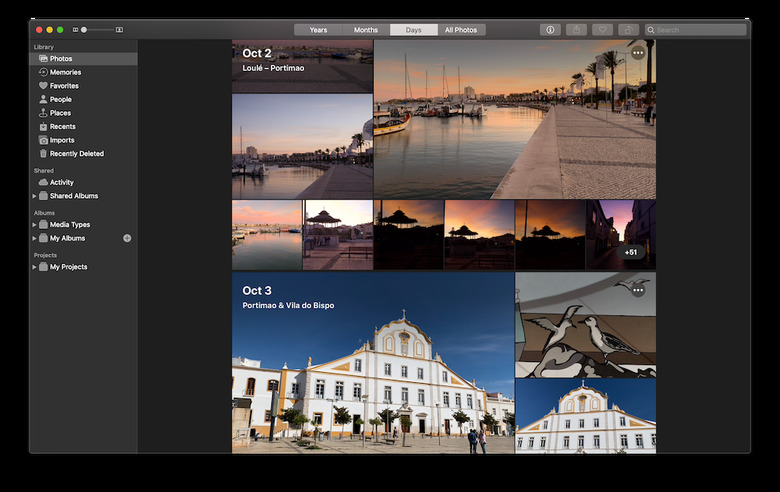Click the Oct 2 date heading
This screenshot has height=492, width=780.
click(257, 53)
